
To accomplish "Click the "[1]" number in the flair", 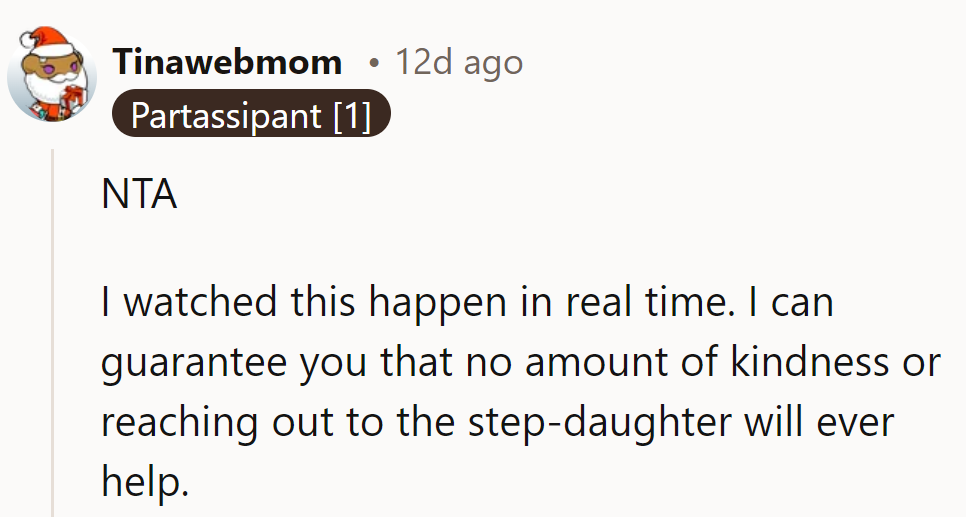I will pos(351,116).
